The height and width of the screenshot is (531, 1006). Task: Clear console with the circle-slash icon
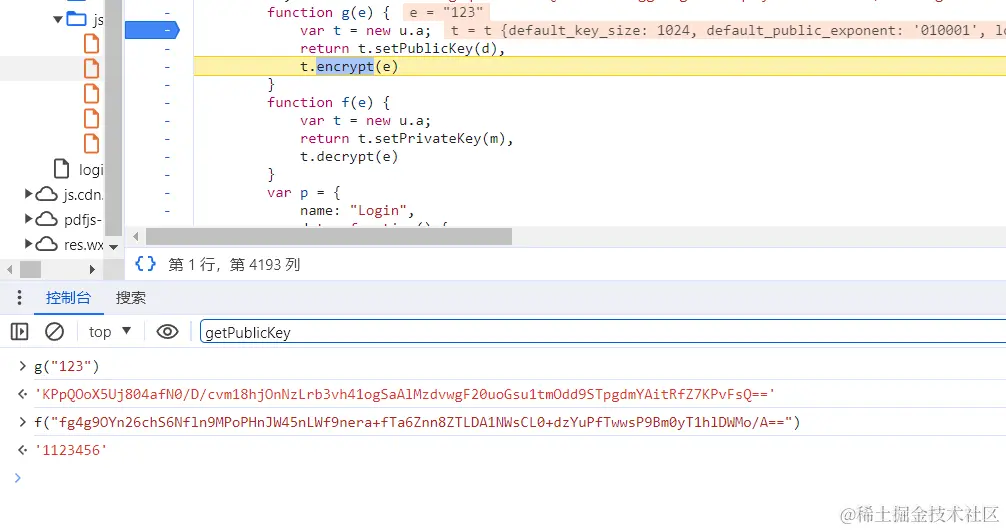[55, 332]
